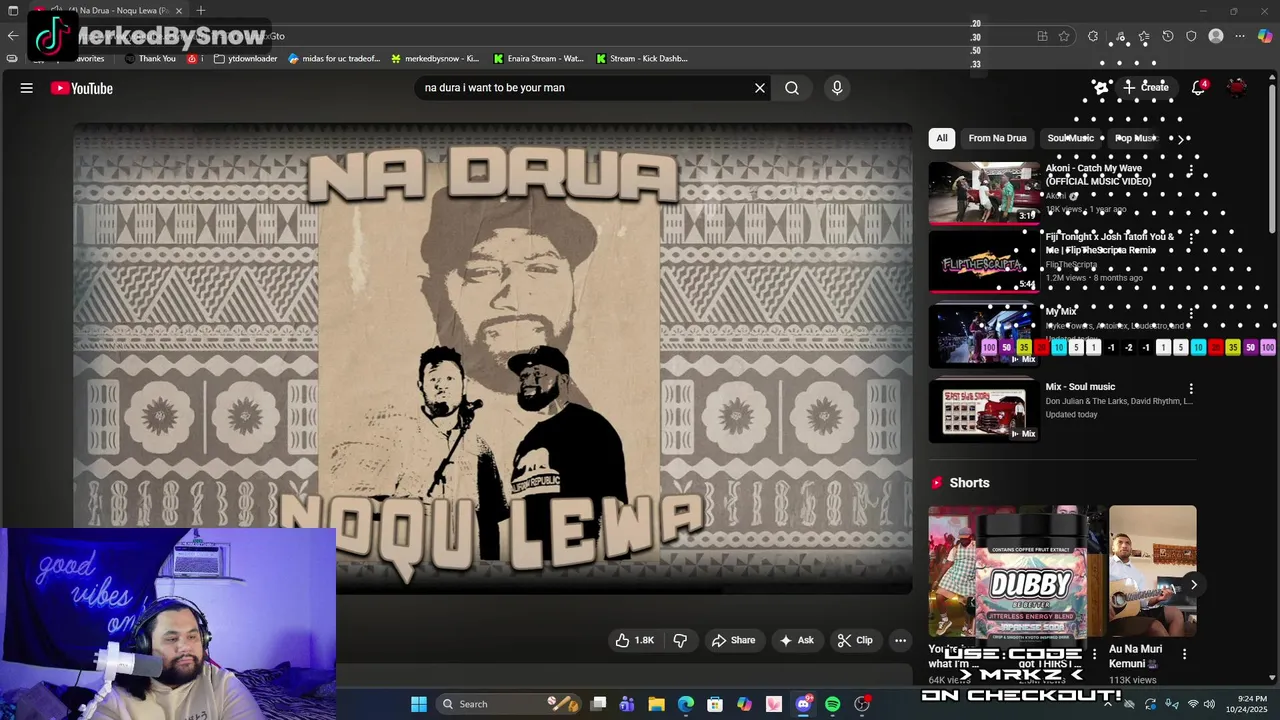
Task: Select the From Na Drua chip
Action: (x=997, y=138)
